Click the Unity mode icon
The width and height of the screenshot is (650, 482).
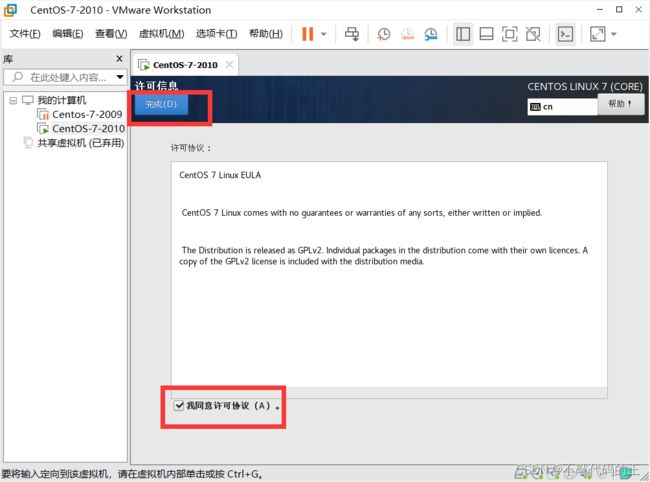click(x=533, y=34)
